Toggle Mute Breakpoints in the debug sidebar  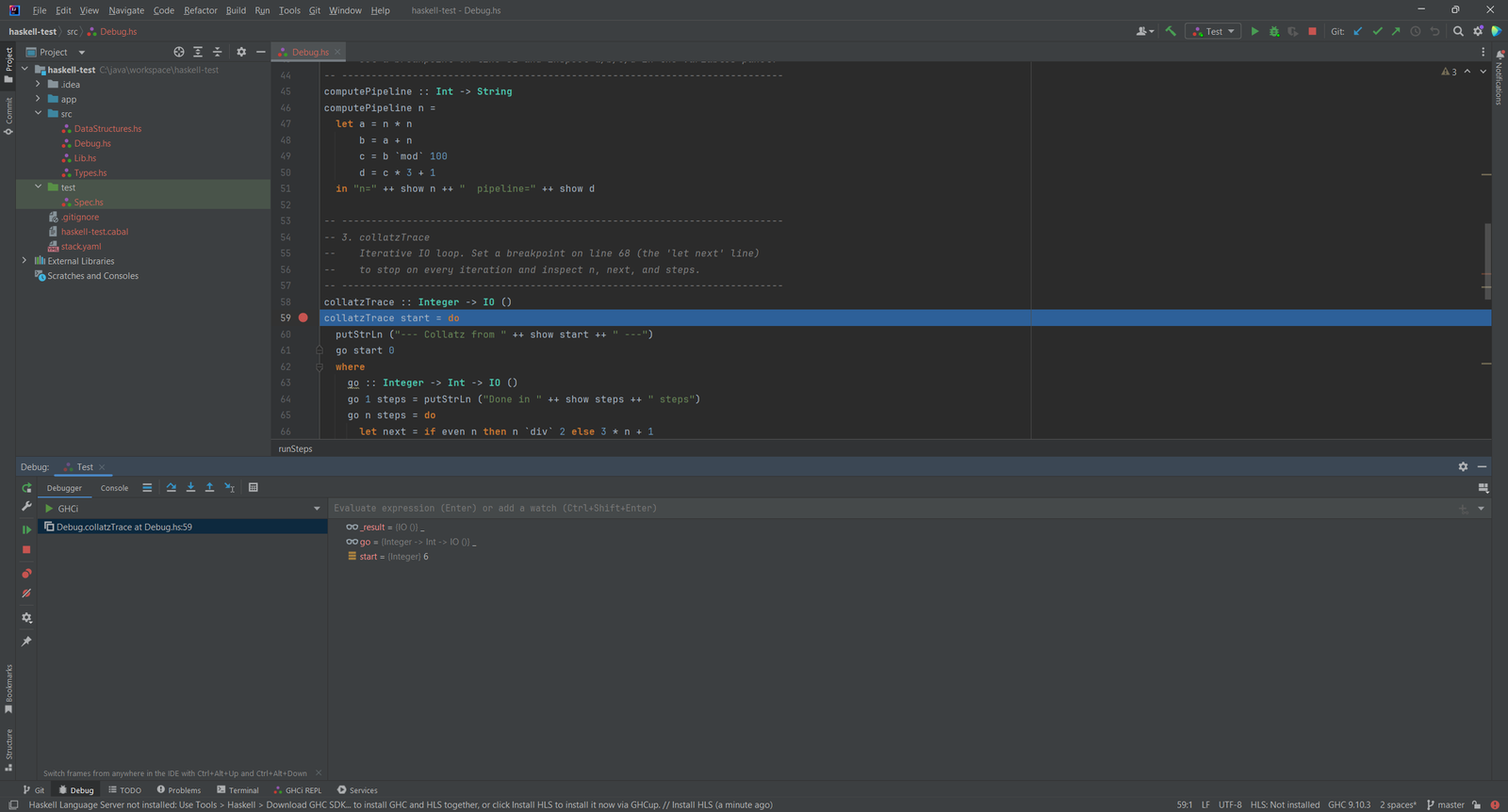(x=26, y=593)
